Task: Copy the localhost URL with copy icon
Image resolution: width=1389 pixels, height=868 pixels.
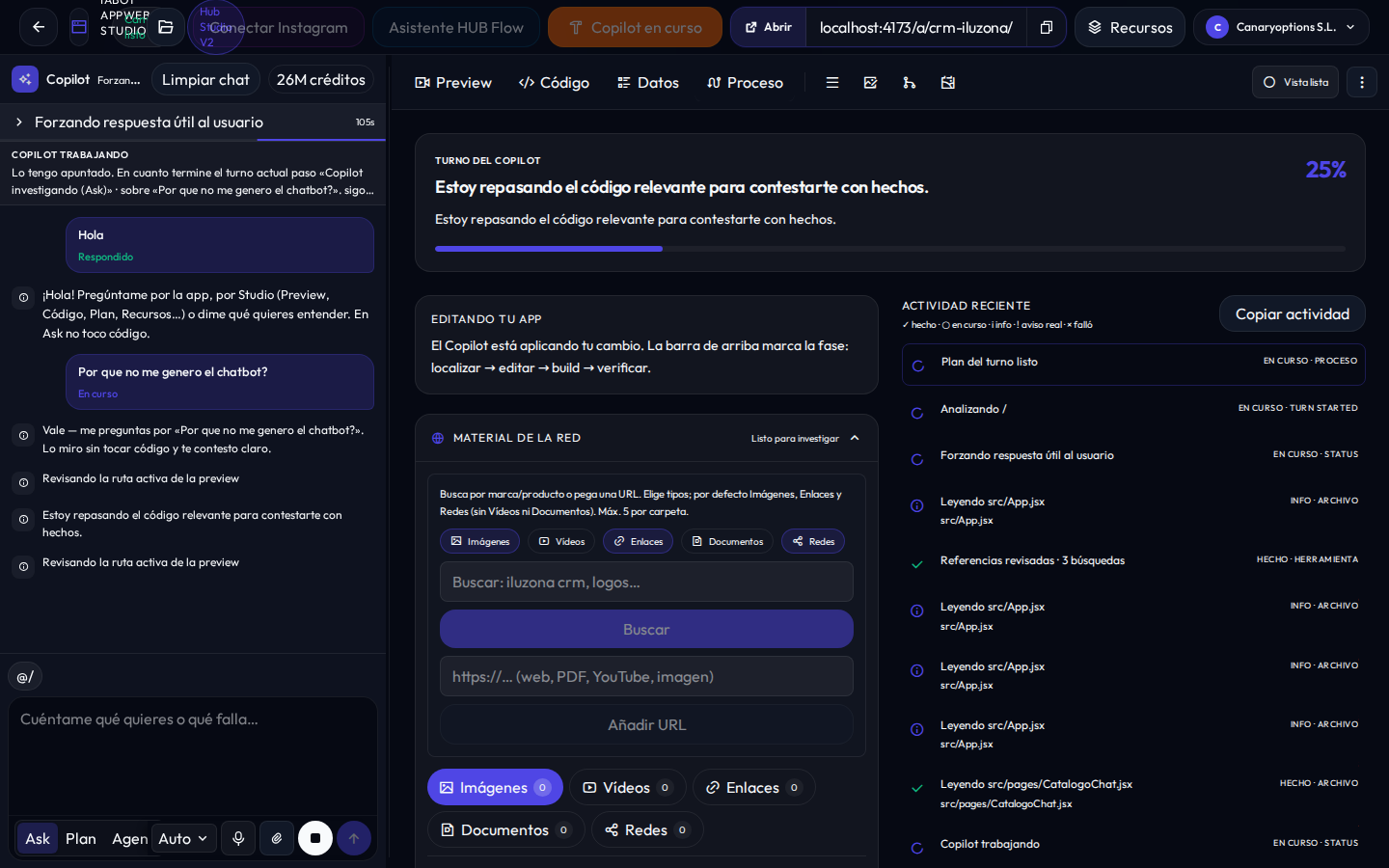Action: pos(1047,27)
